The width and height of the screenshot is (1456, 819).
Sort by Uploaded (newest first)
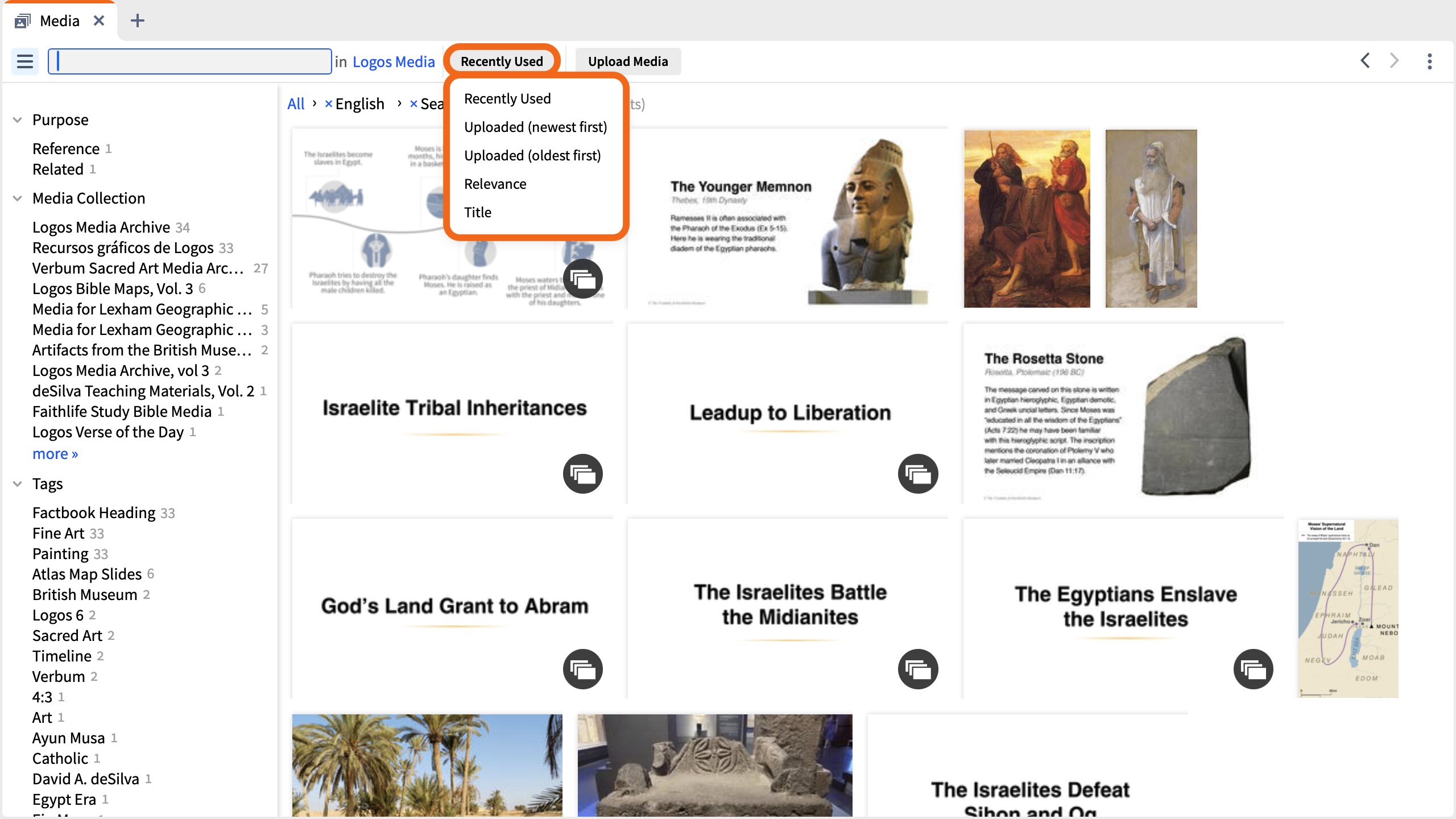(x=536, y=127)
